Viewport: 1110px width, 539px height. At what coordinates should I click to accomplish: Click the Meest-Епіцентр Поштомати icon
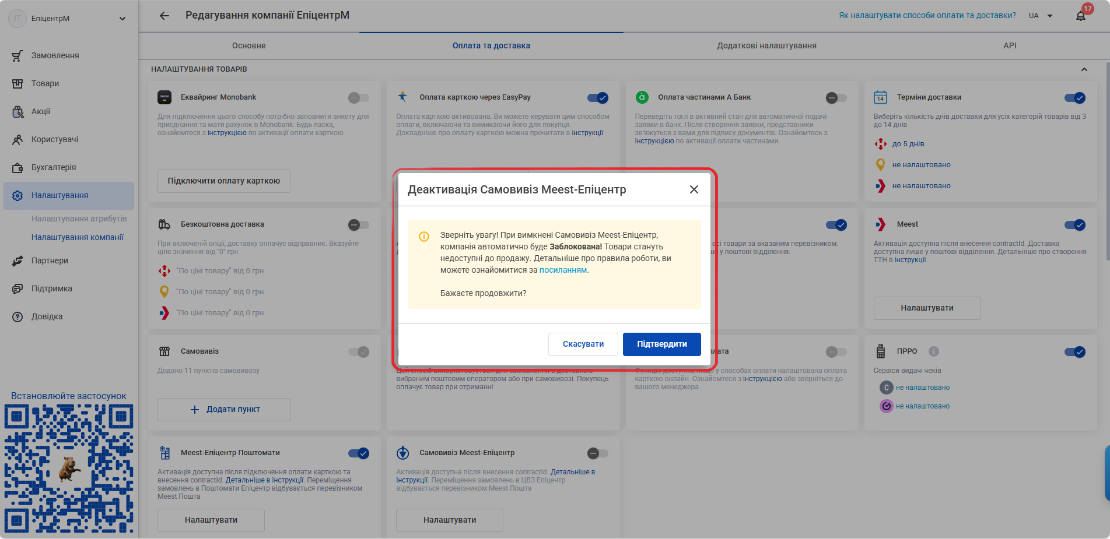point(164,452)
